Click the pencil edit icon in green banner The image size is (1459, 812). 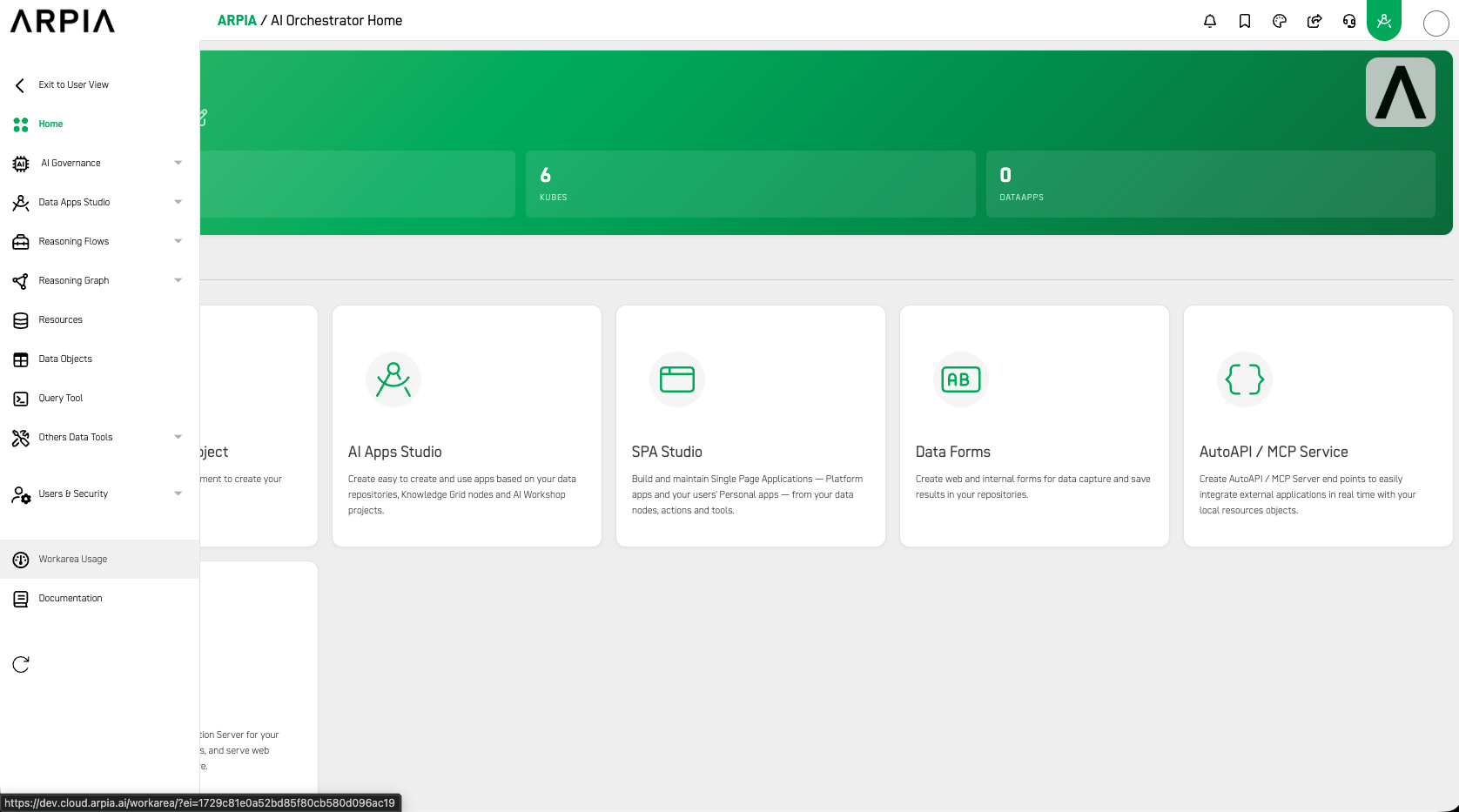click(203, 117)
